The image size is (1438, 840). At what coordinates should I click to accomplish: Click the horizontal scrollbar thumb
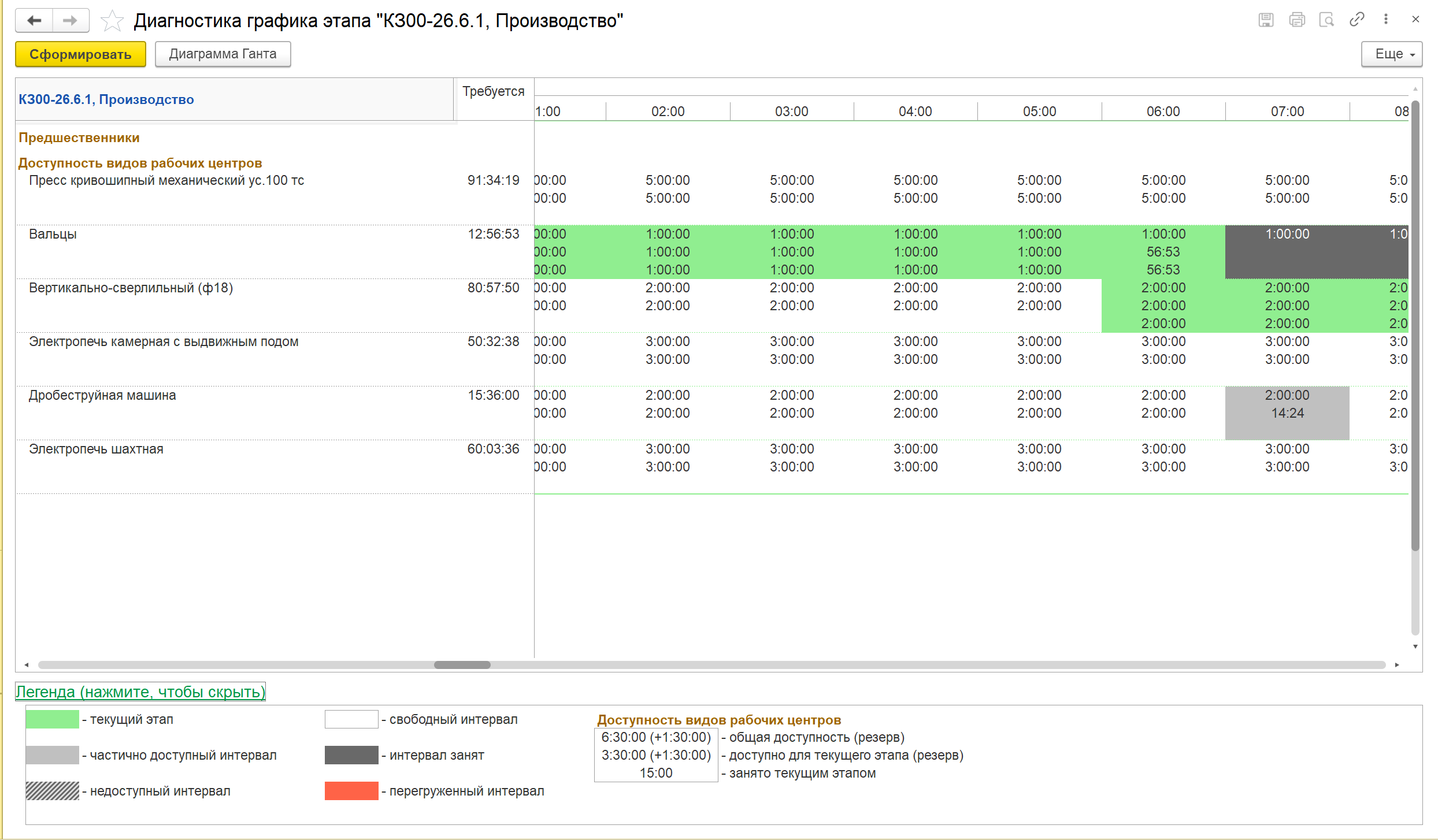click(462, 665)
